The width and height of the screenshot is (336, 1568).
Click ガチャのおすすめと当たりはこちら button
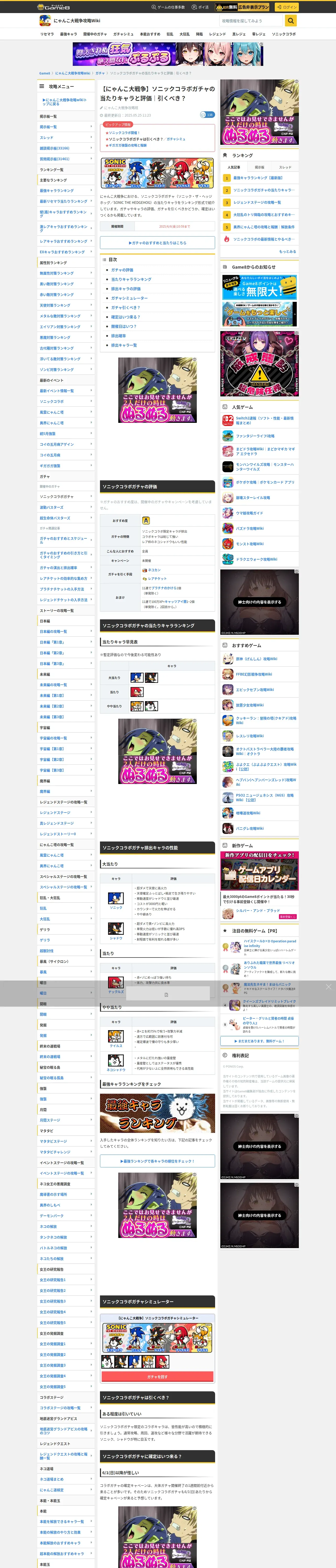click(x=157, y=242)
